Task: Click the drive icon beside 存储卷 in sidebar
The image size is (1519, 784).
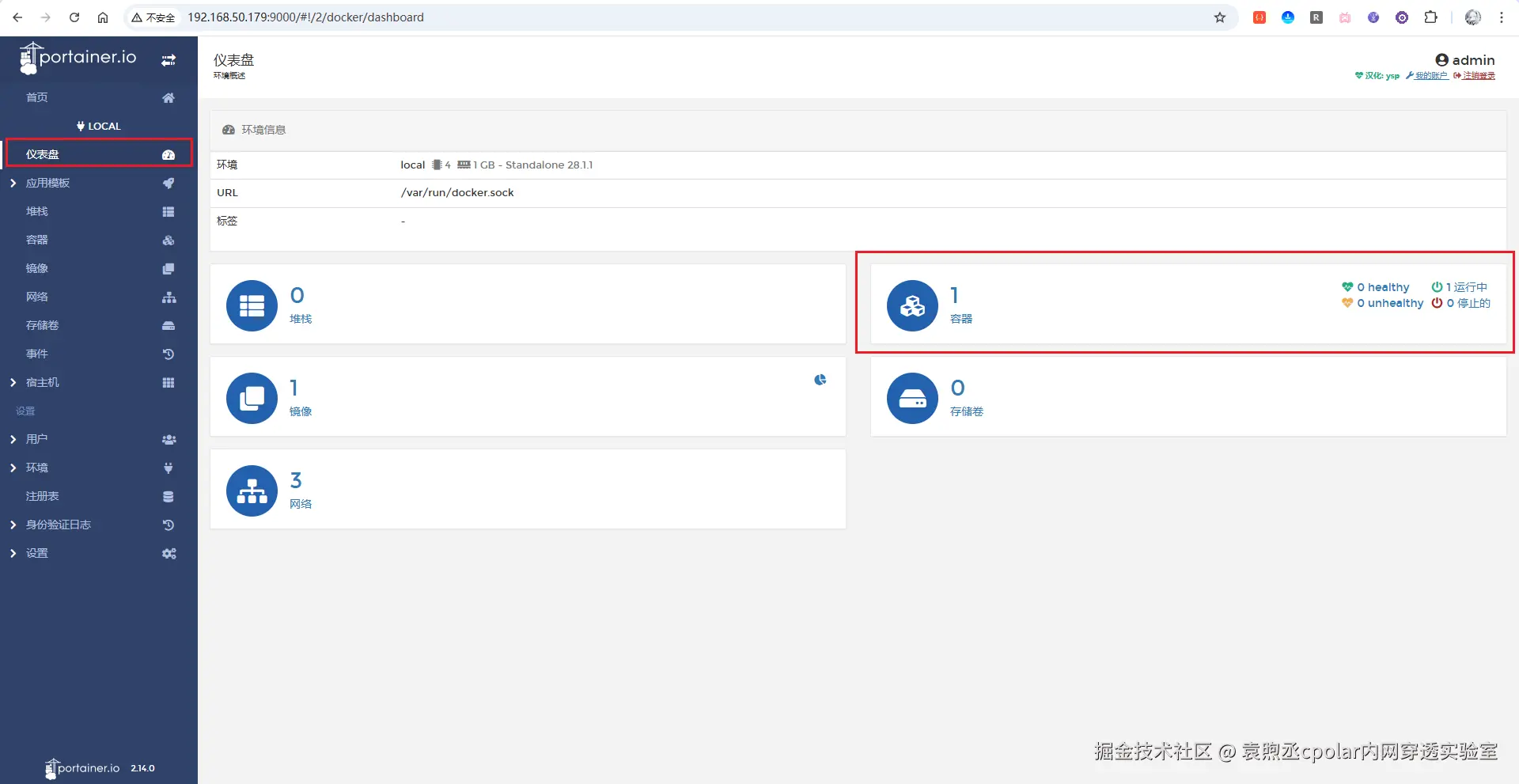Action: point(169,326)
